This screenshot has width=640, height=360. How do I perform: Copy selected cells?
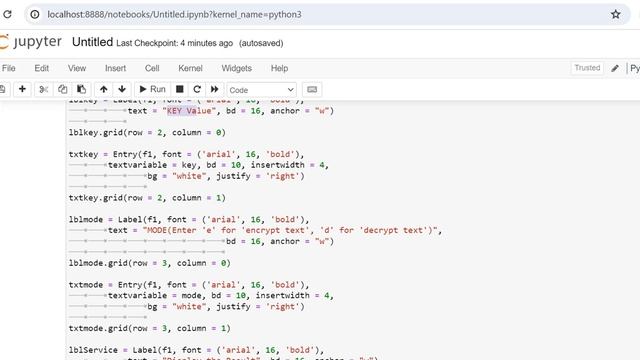click(x=62, y=89)
